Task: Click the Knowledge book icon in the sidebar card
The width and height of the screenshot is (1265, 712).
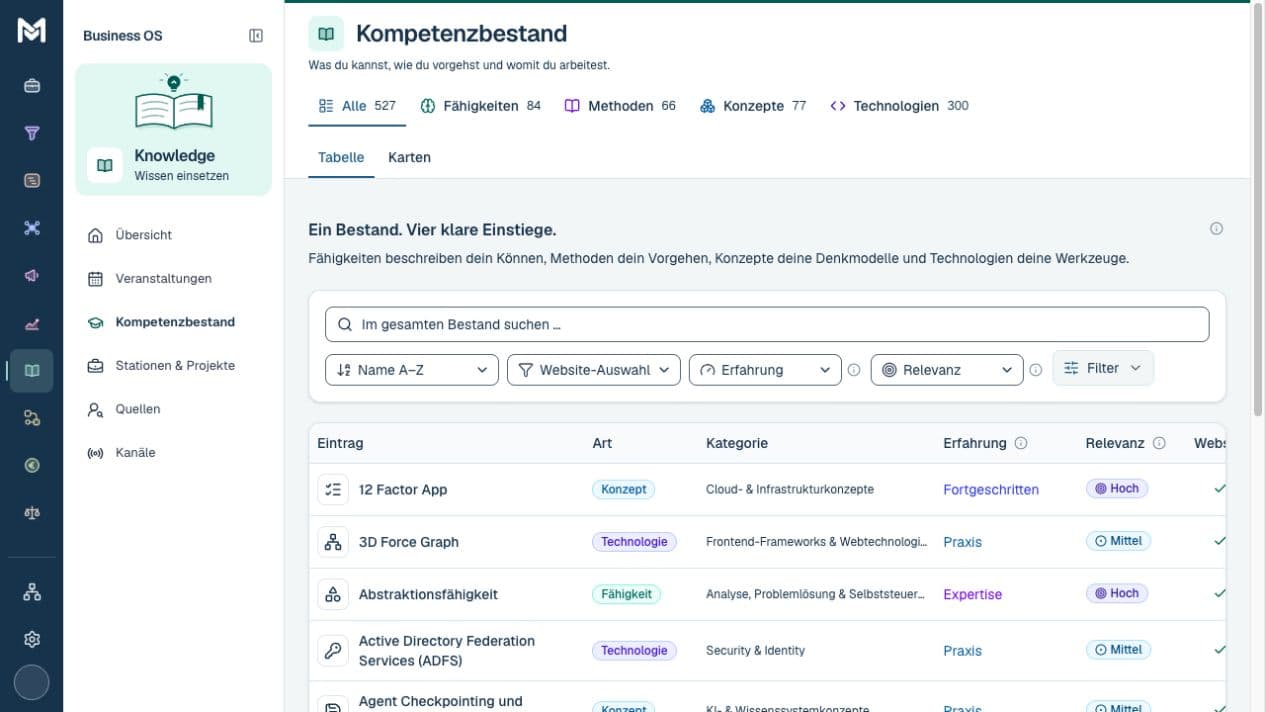Action: [x=105, y=165]
